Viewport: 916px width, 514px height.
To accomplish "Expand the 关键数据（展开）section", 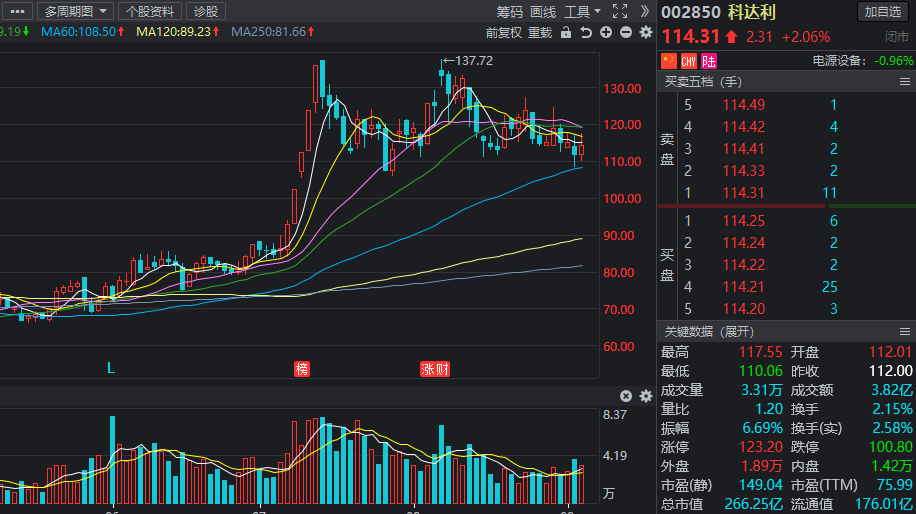I will point(709,332).
